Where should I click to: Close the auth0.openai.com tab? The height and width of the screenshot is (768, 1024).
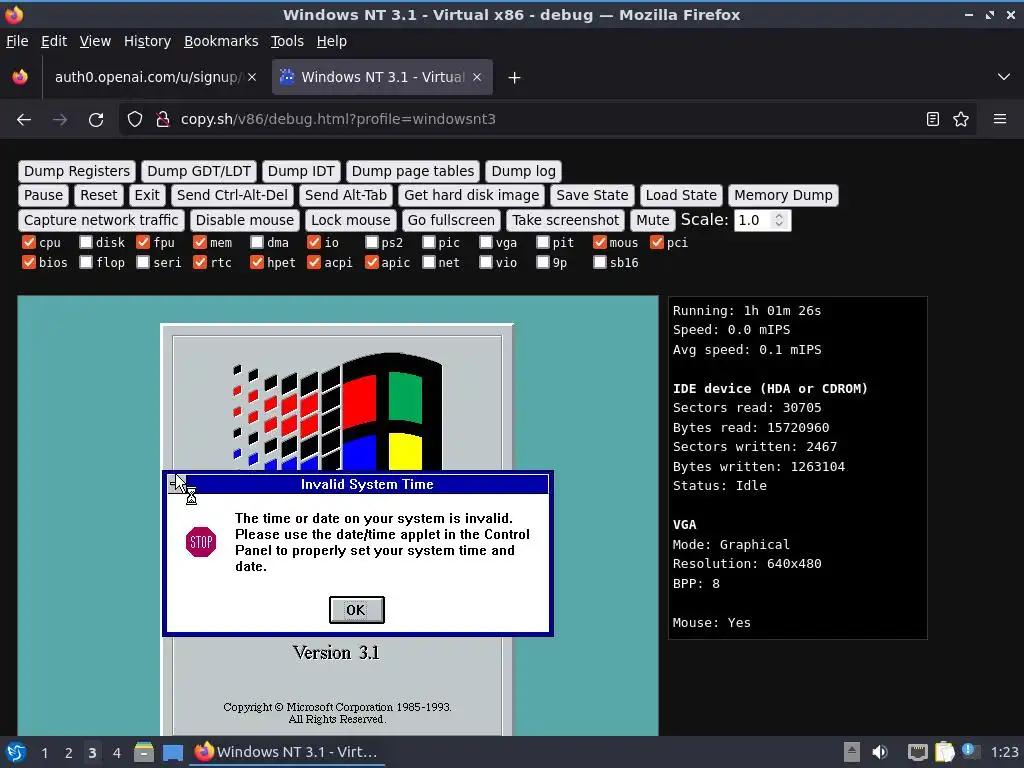[252, 77]
